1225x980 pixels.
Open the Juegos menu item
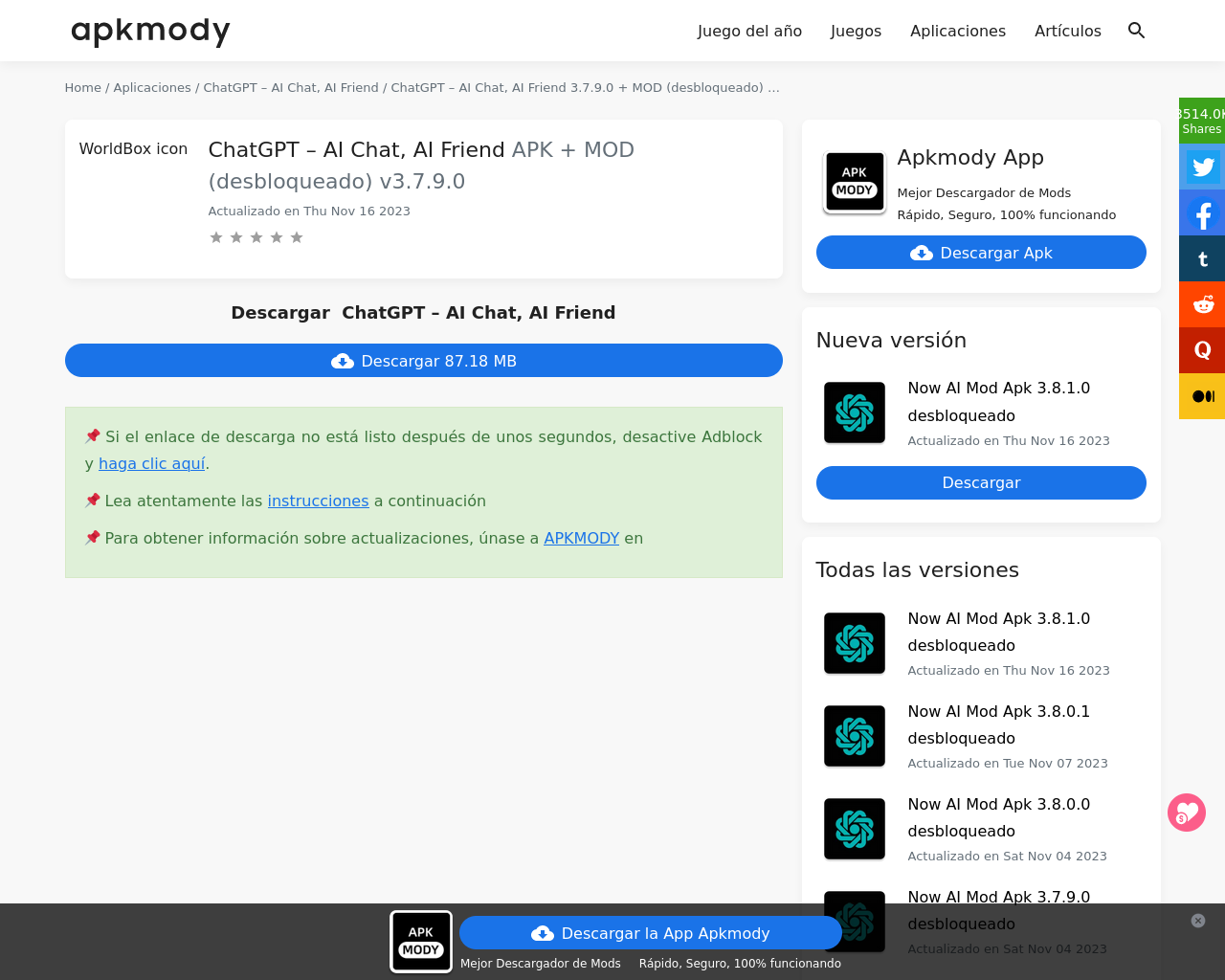(856, 31)
